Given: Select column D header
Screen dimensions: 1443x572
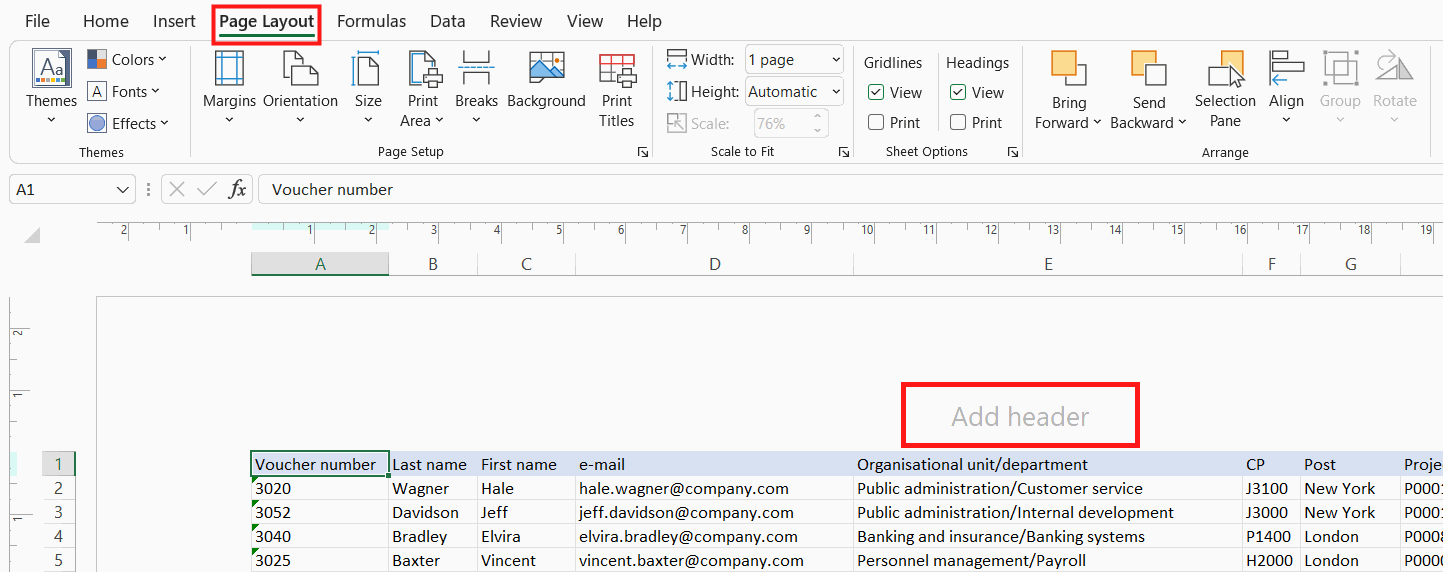Looking at the screenshot, I should [x=714, y=264].
